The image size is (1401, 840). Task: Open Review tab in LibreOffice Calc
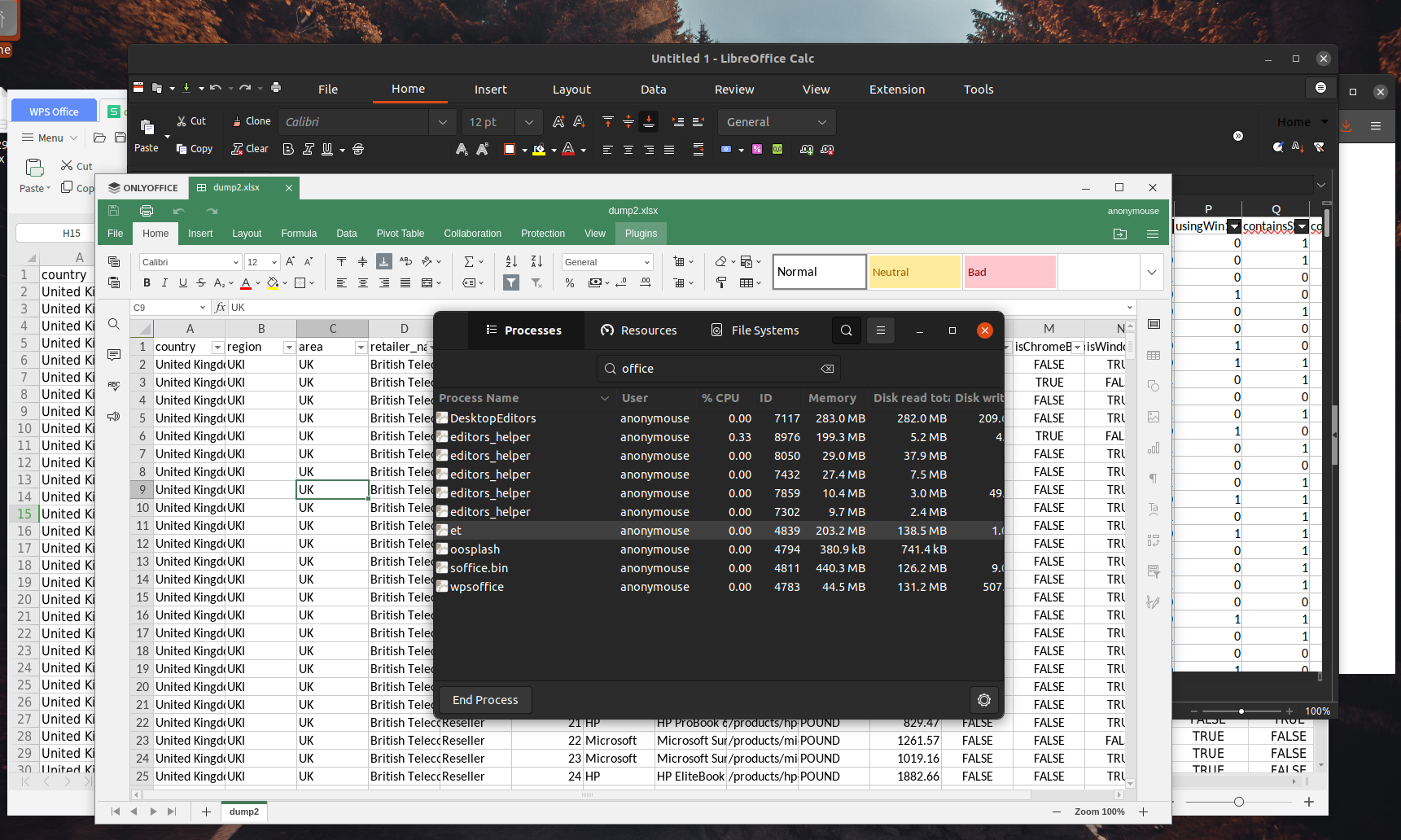coord(734,90)
